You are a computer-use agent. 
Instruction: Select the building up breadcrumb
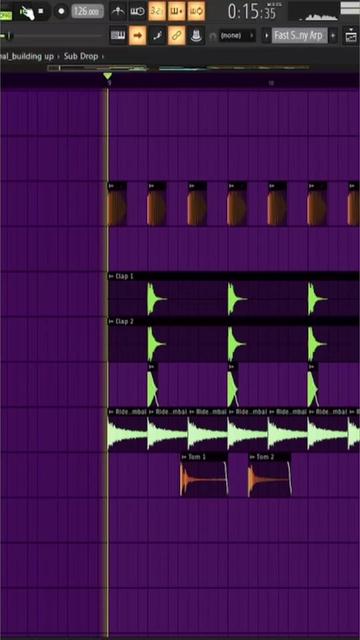[27, 56]
